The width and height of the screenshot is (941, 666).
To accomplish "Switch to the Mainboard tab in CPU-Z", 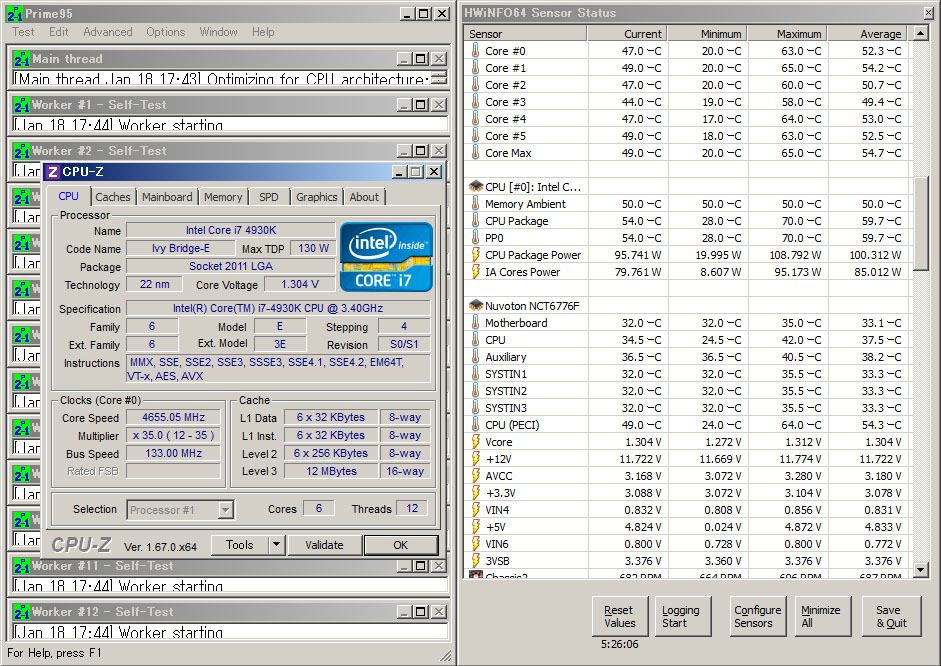I will 167,197.
